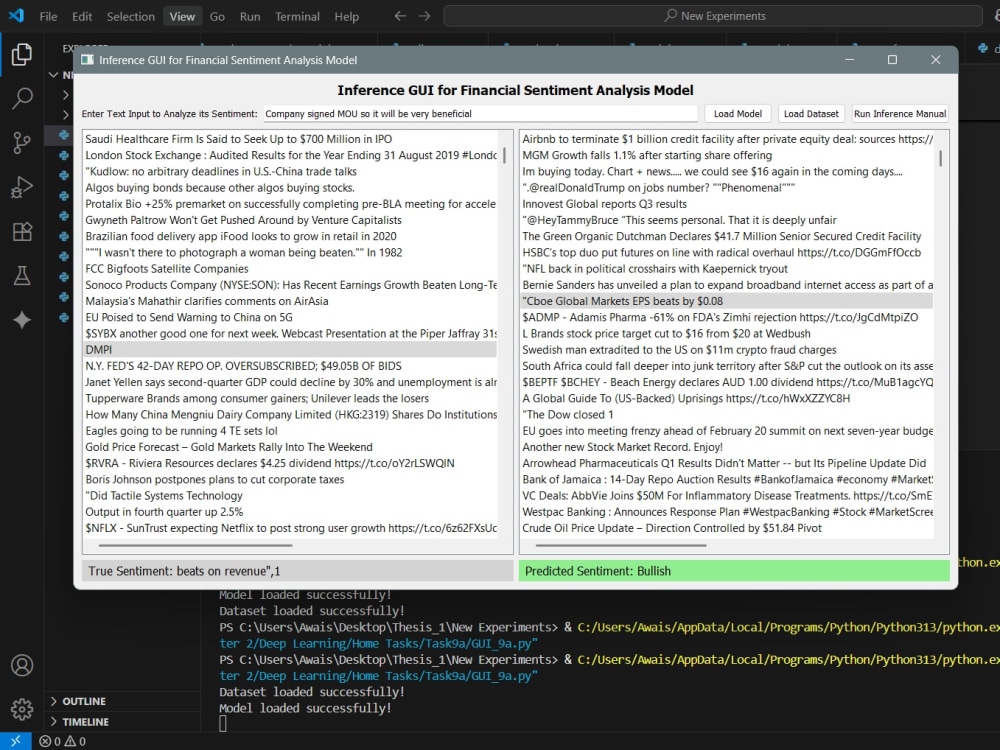Screen dimensions: 1000x750
Task: Select 'FCC Bigfoots Satellite Companies' row
Action: (x=290, y=268)
